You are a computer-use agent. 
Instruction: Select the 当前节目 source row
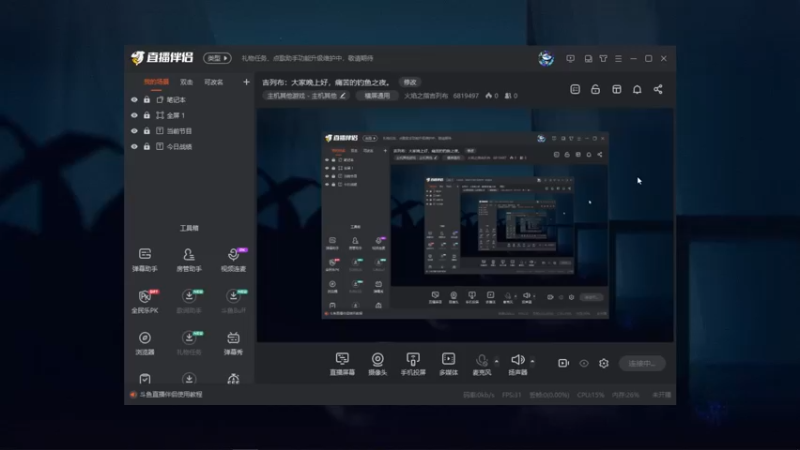coord(190,131)
